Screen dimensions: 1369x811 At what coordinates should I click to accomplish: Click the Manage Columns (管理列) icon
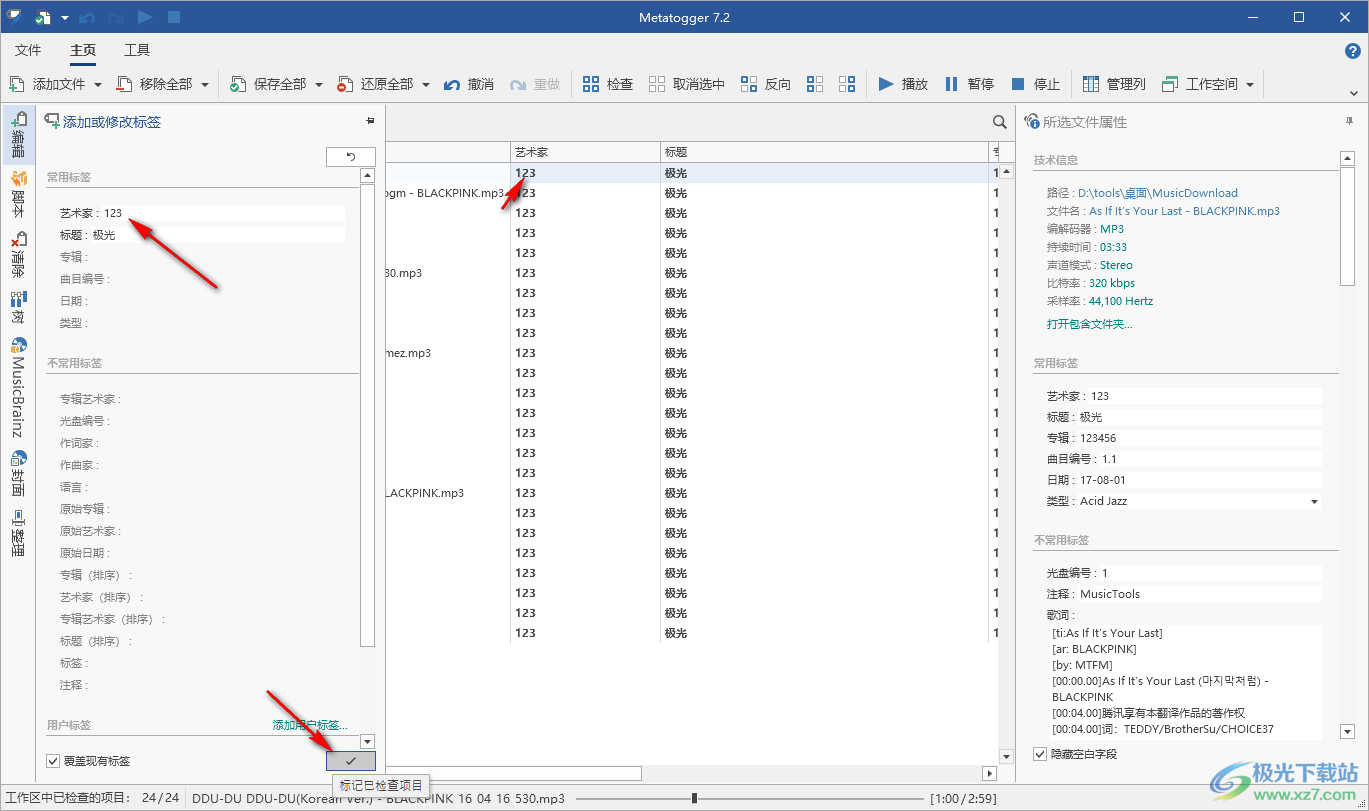click(x=1091, y=84)
